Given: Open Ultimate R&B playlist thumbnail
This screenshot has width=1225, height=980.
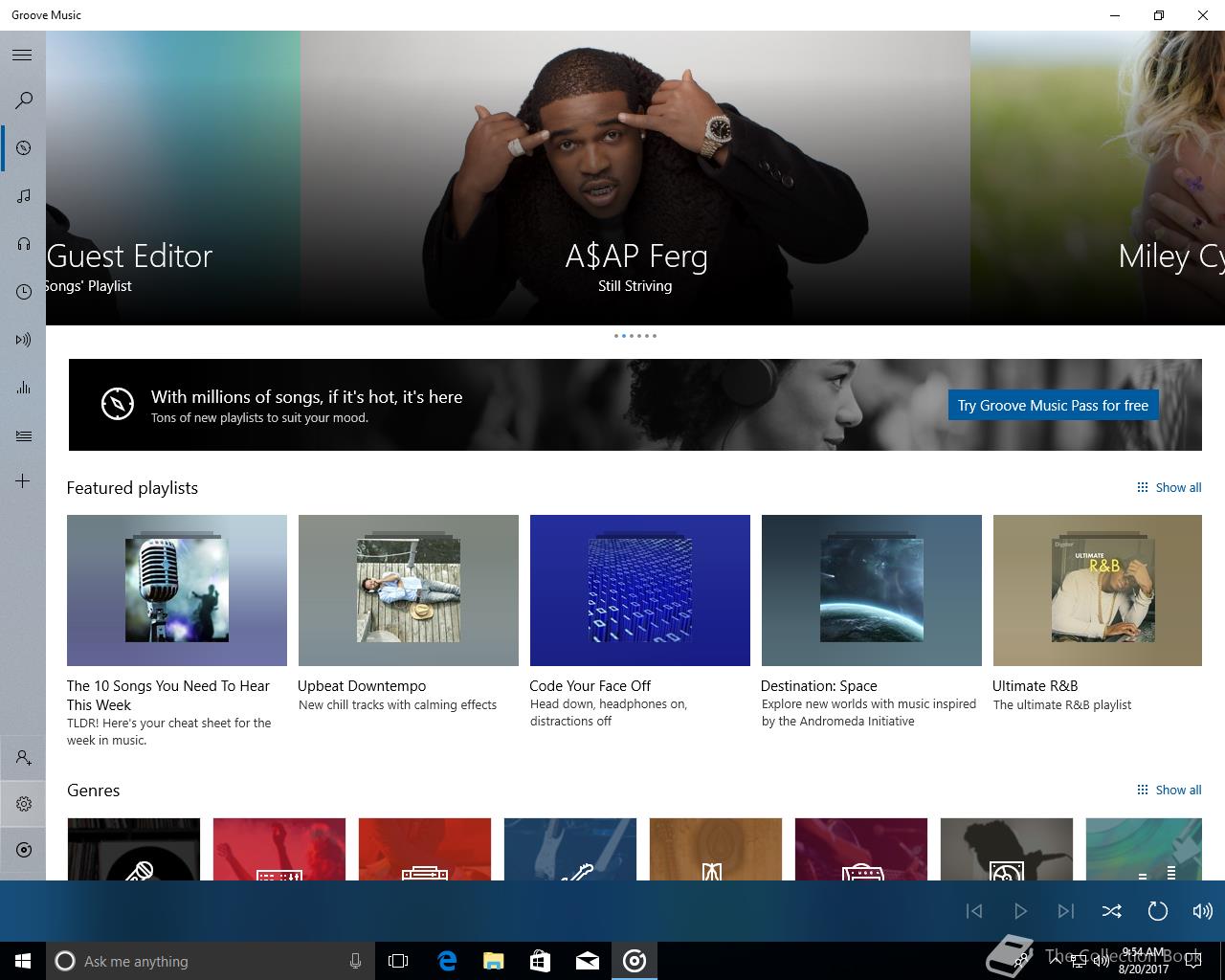Looking at the screenshot, I should [1098, 590].
